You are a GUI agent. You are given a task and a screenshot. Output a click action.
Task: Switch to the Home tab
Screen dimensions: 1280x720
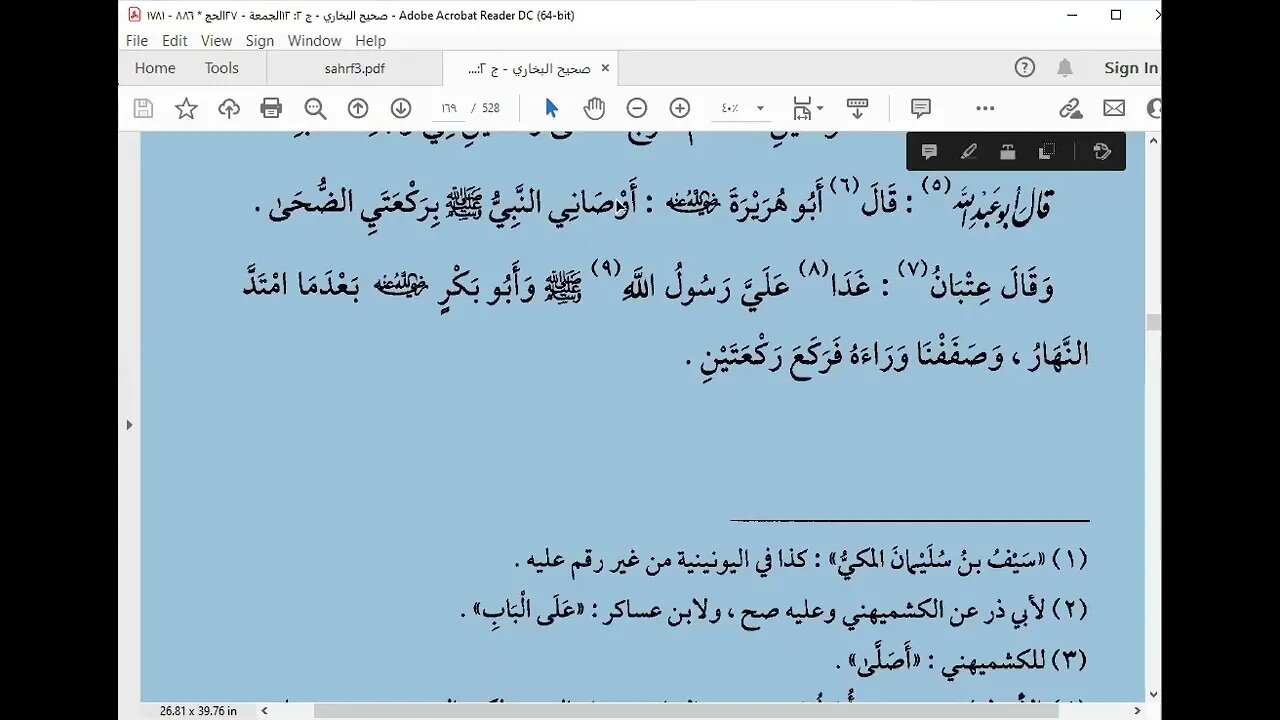[x=155, y=68]
